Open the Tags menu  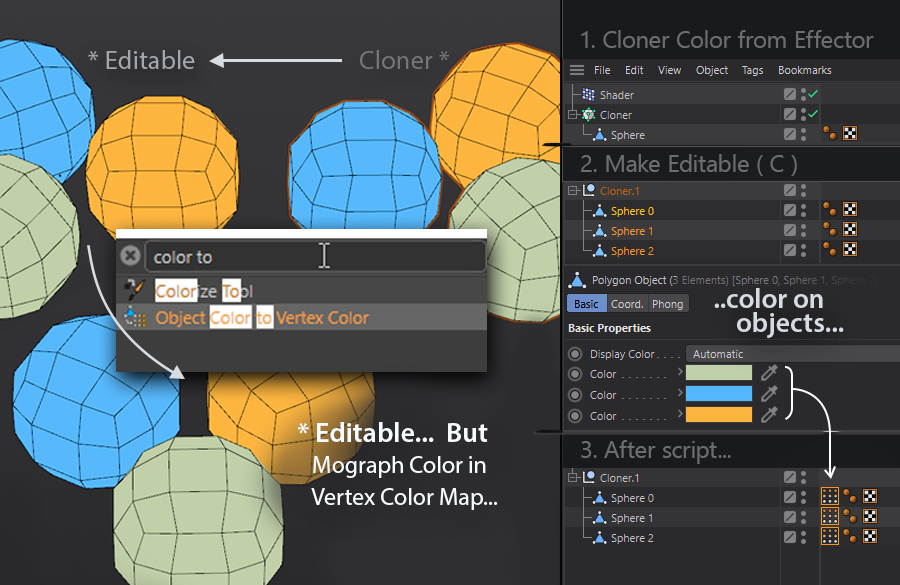click(x=752, y=70)
